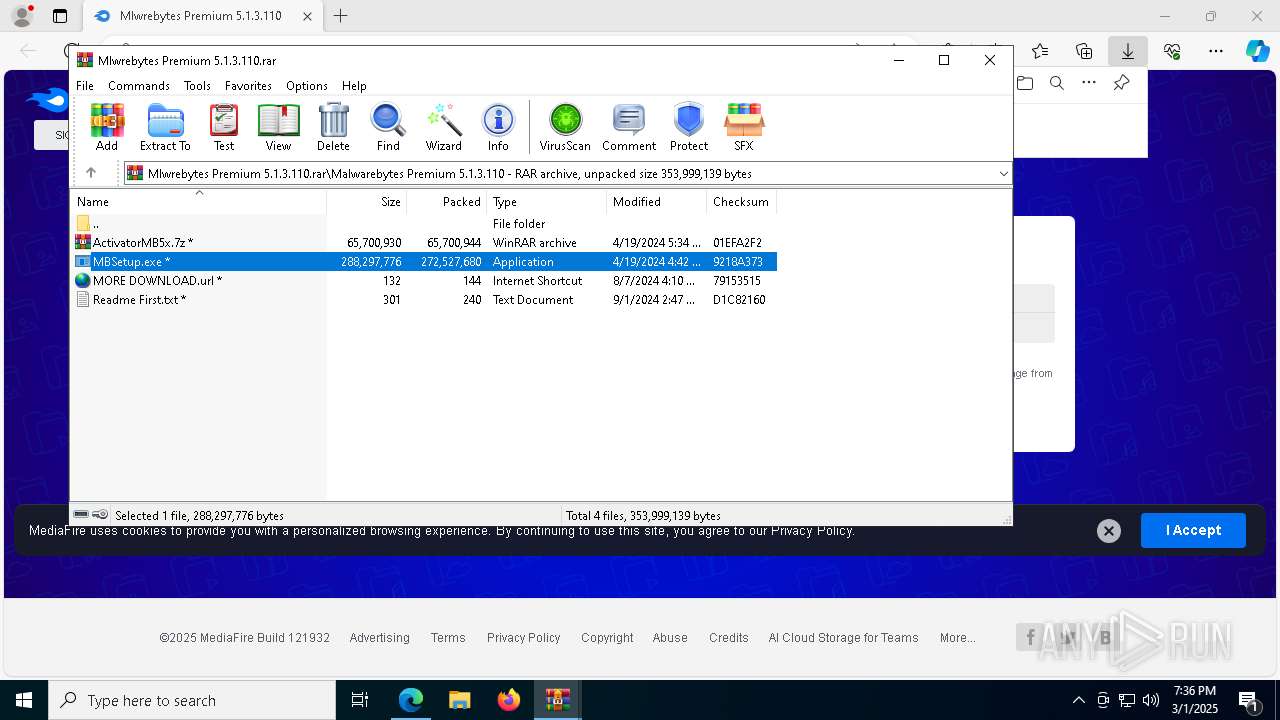Run the Test archive tool
The height and width of the screenshot is (720, 1280).
pyautogui.click(x=224, y=127)
